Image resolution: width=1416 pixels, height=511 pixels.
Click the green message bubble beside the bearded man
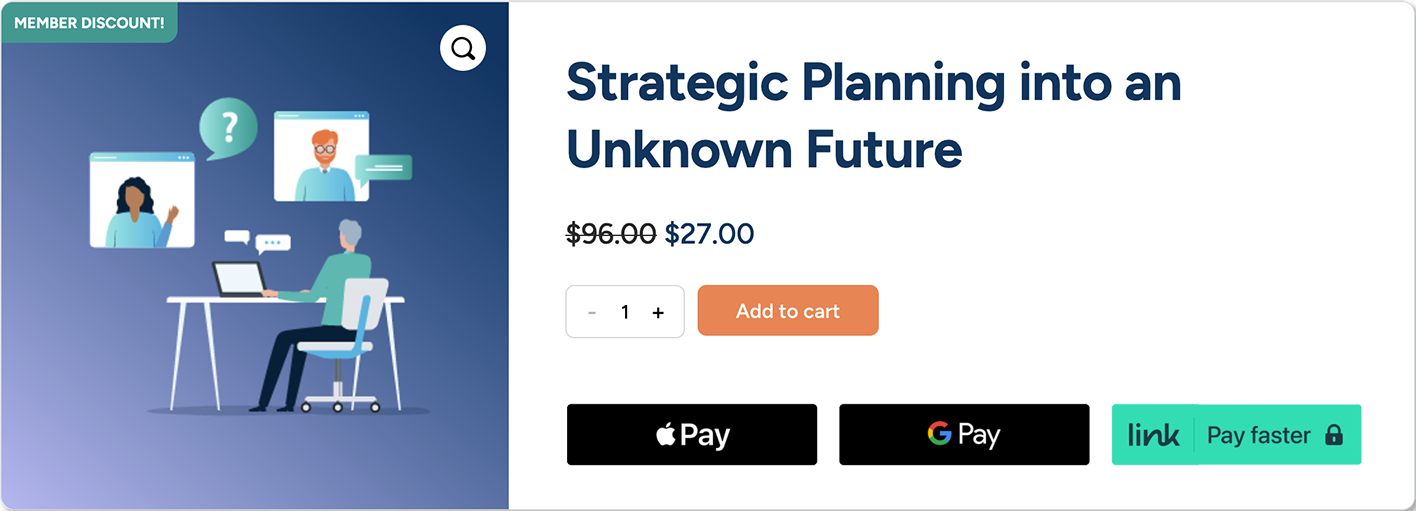pos(383,168)
